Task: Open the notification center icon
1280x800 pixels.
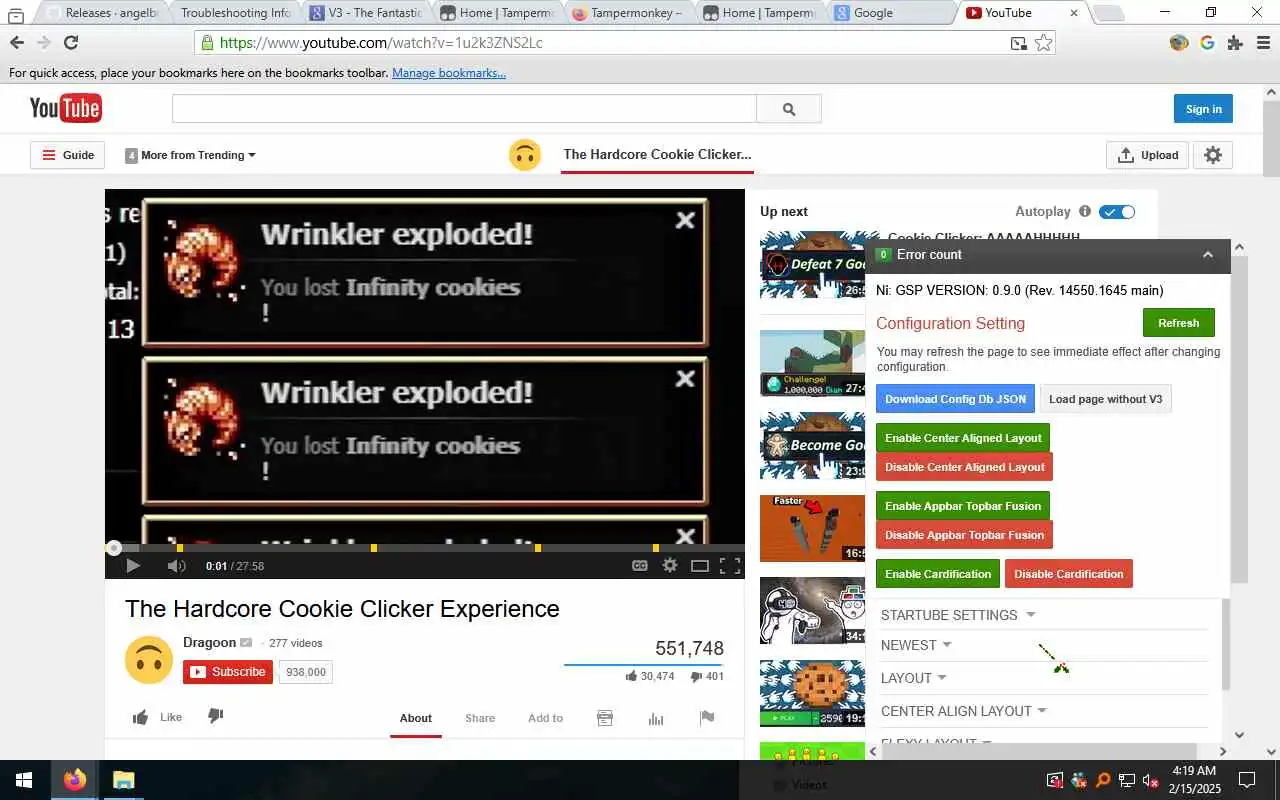Action: click(x=1247, y=780)
